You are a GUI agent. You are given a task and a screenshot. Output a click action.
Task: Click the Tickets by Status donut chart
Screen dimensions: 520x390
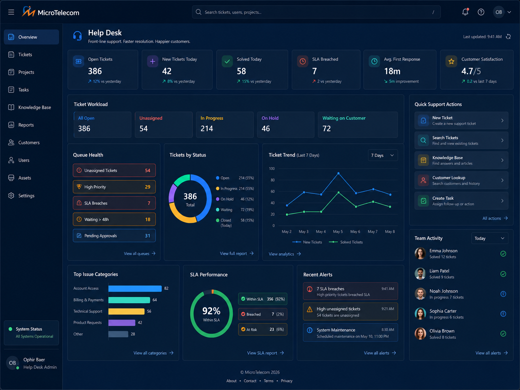pyautogui.click(x=190, y=198)
